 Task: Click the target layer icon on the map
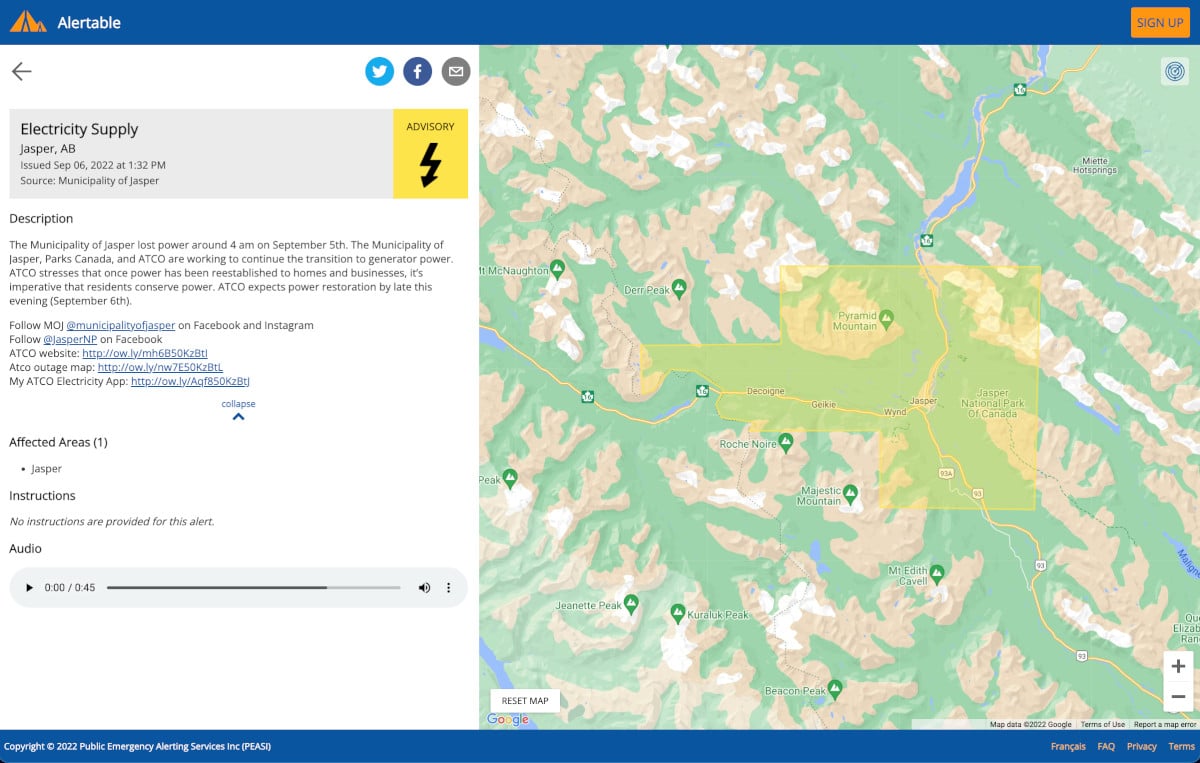[1175, 72]
